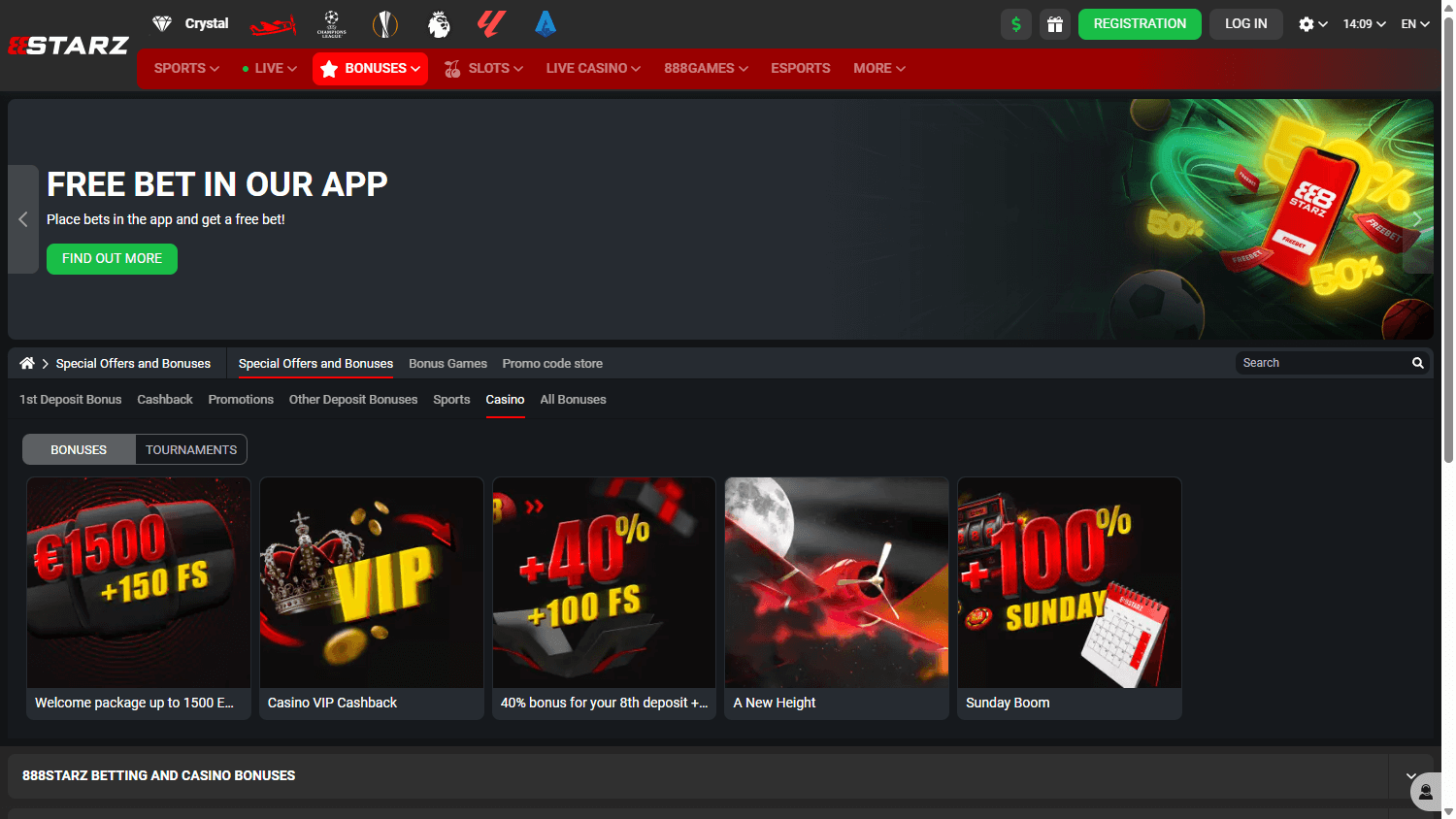Click the FIND OUT MORE banner button
1456x819 pixels.
(112, 259)
